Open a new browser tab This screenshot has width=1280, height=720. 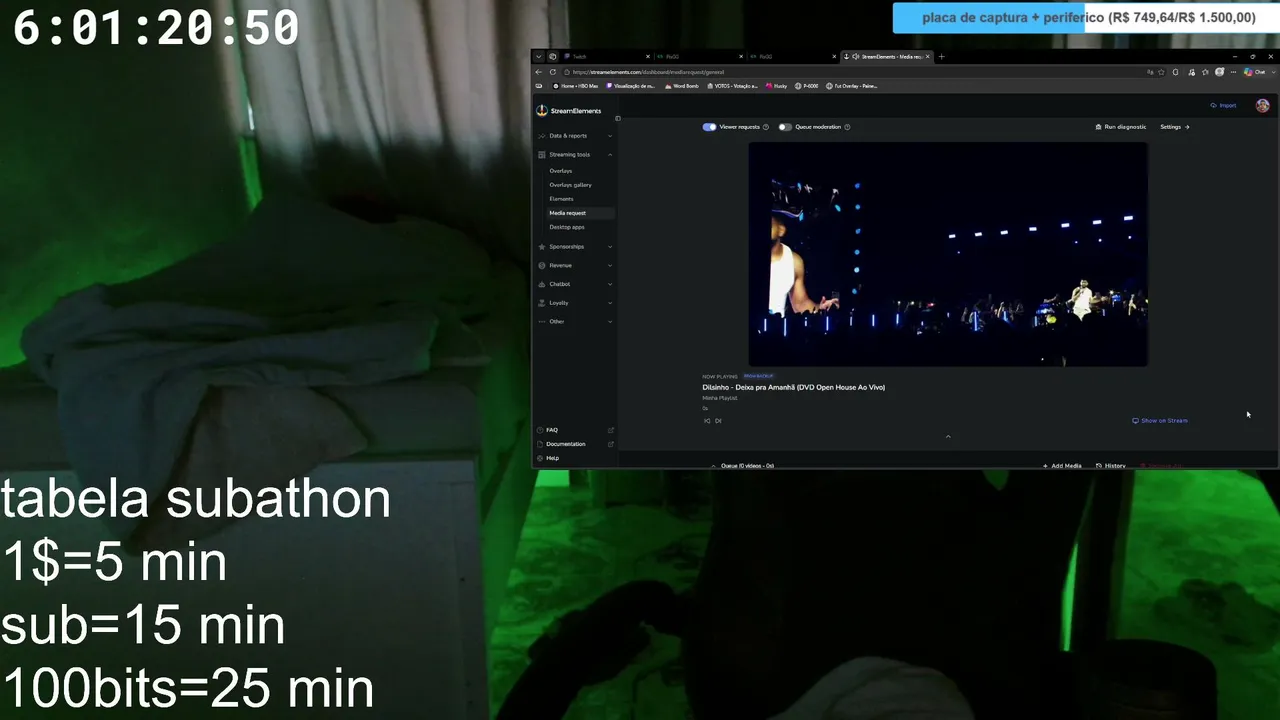(x=941, y=56)
